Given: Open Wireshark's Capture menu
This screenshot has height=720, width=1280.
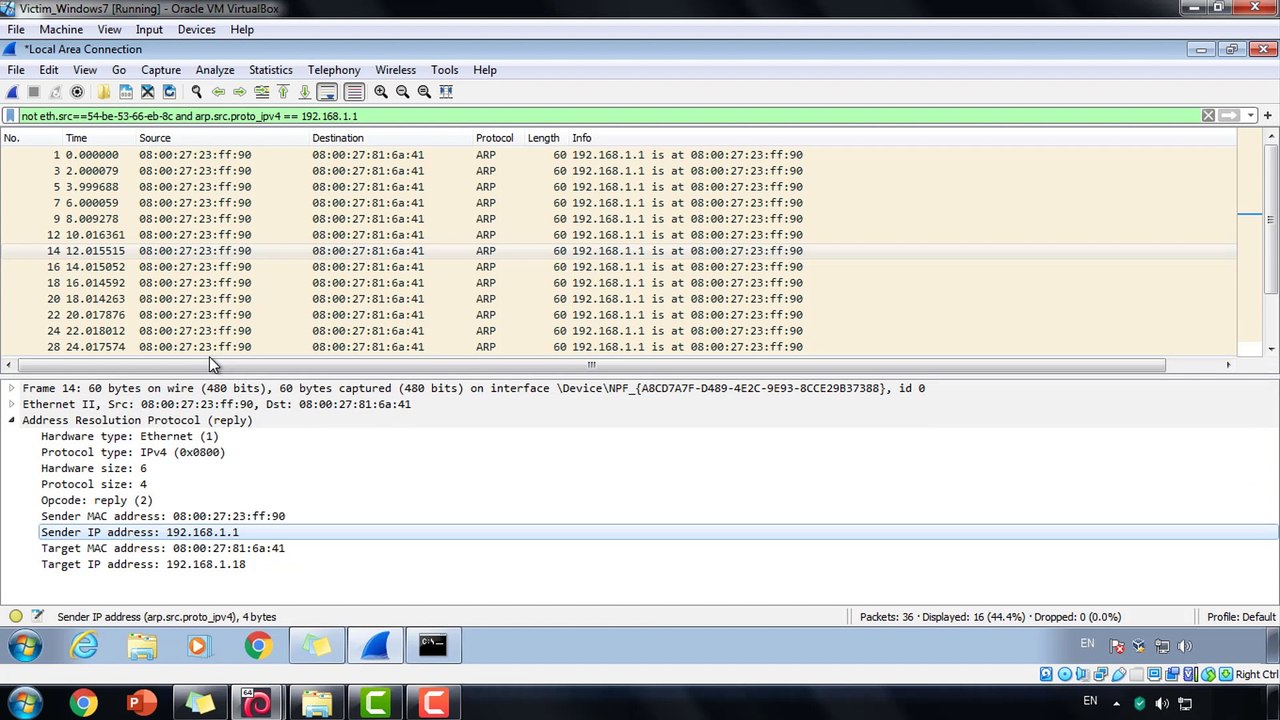Looking at the screenshot, I should point(161,70).
